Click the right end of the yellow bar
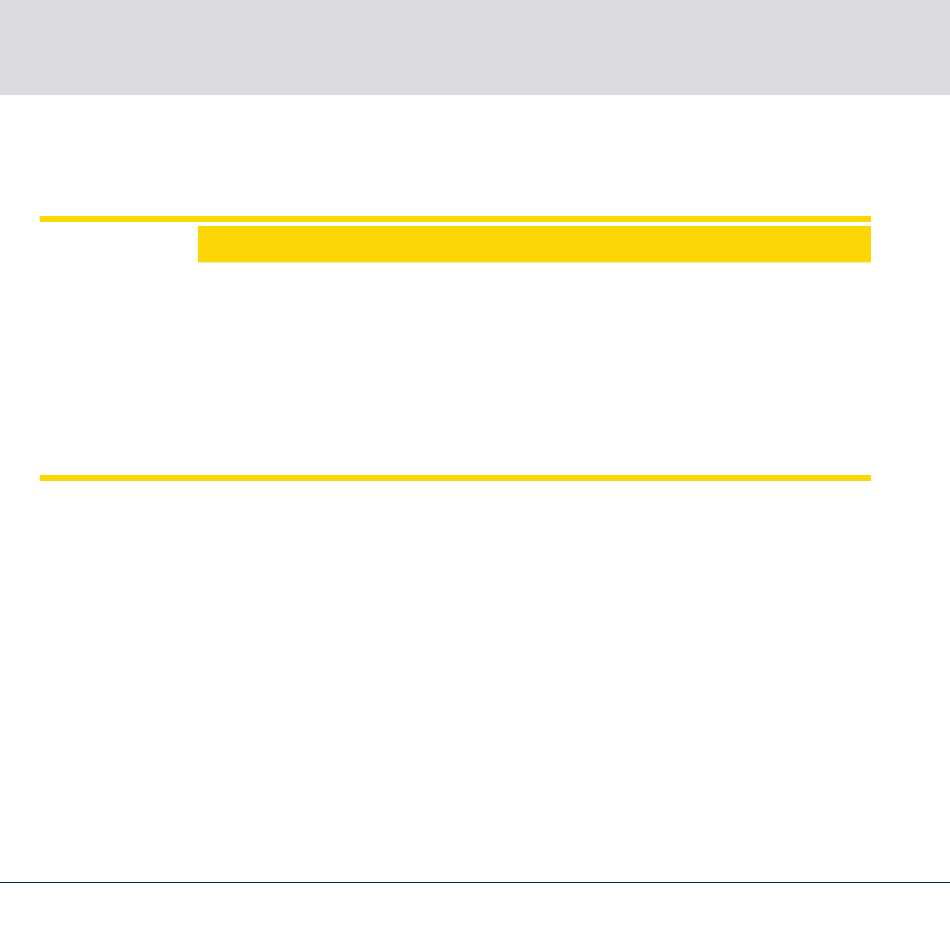Image resolution: width=950 pixels, height=950 pixels. click(866, 244)
